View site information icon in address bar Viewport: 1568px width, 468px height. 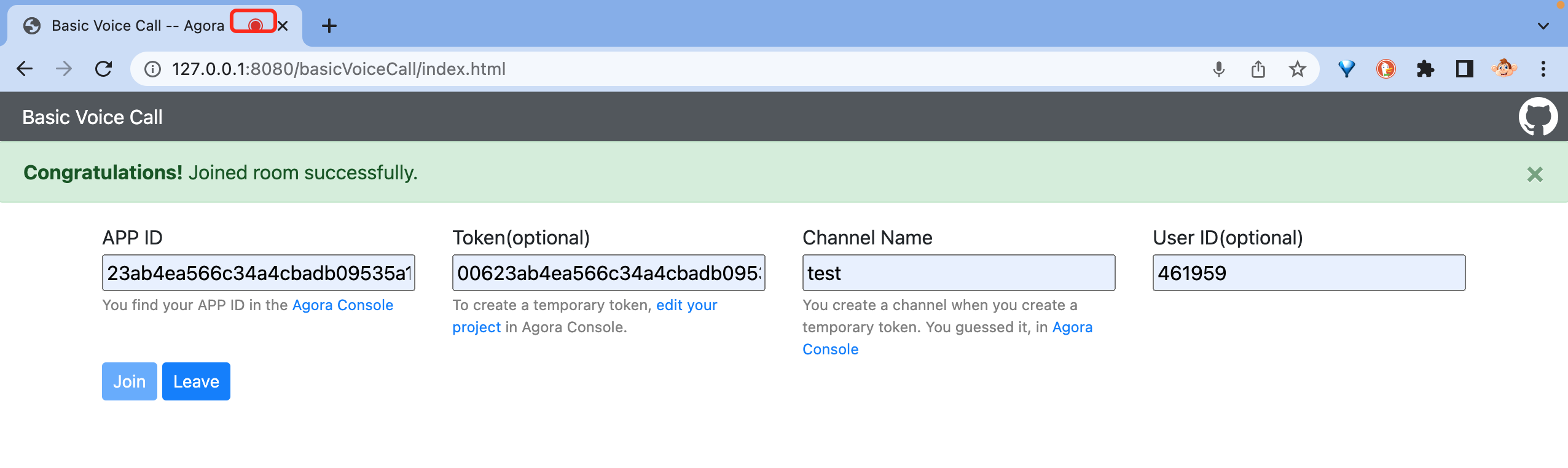pyautogui.click(x=152, y=69)
